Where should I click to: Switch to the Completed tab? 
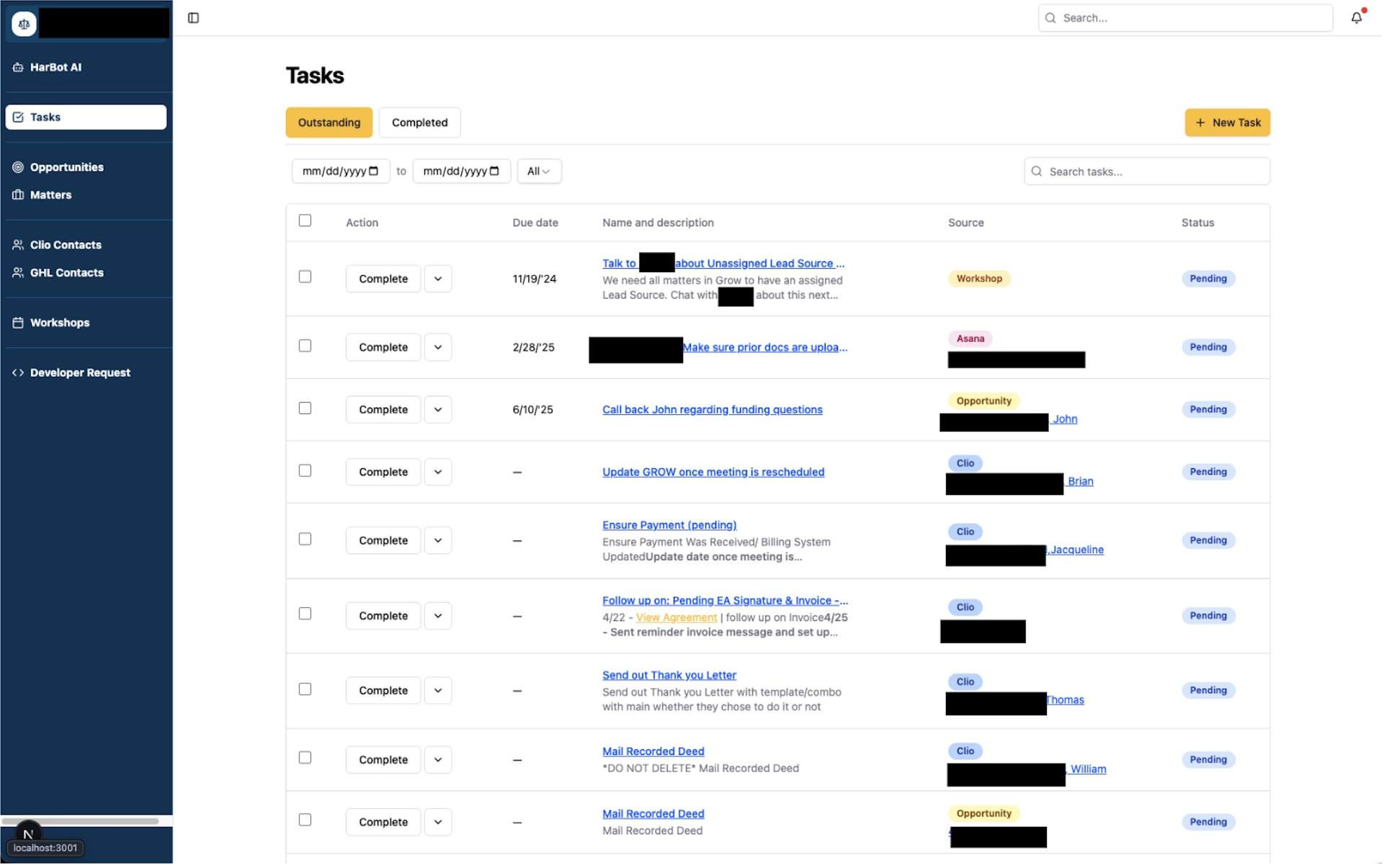pyautogui.click(x=419, y=122)
